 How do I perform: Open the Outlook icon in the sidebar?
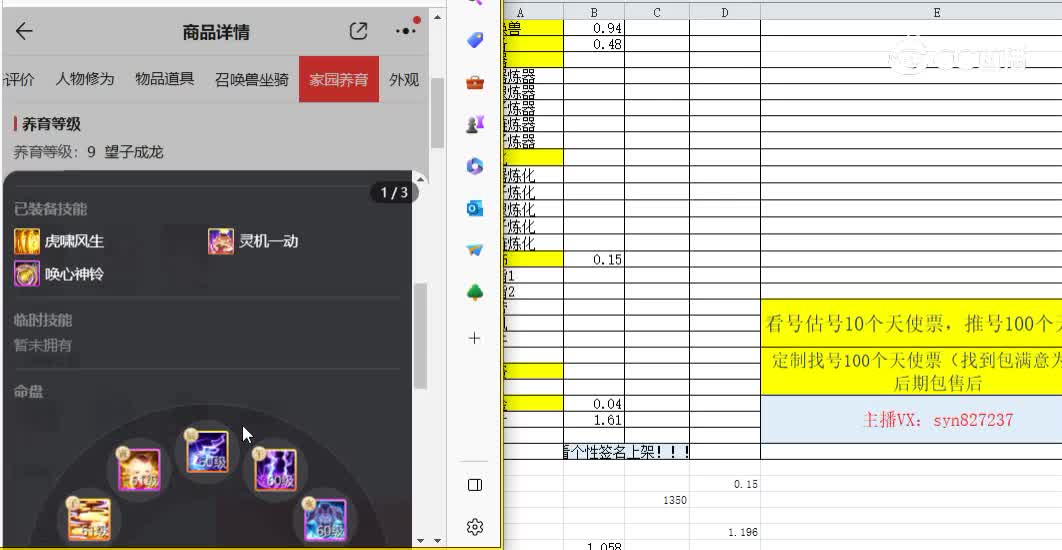[475, 208]
